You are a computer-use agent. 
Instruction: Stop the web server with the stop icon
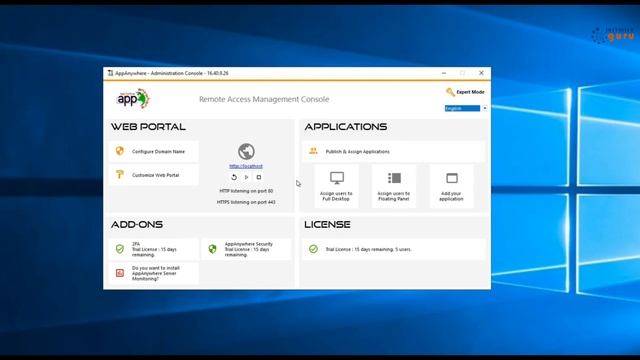pyautogui.click(x=259, y=177)
